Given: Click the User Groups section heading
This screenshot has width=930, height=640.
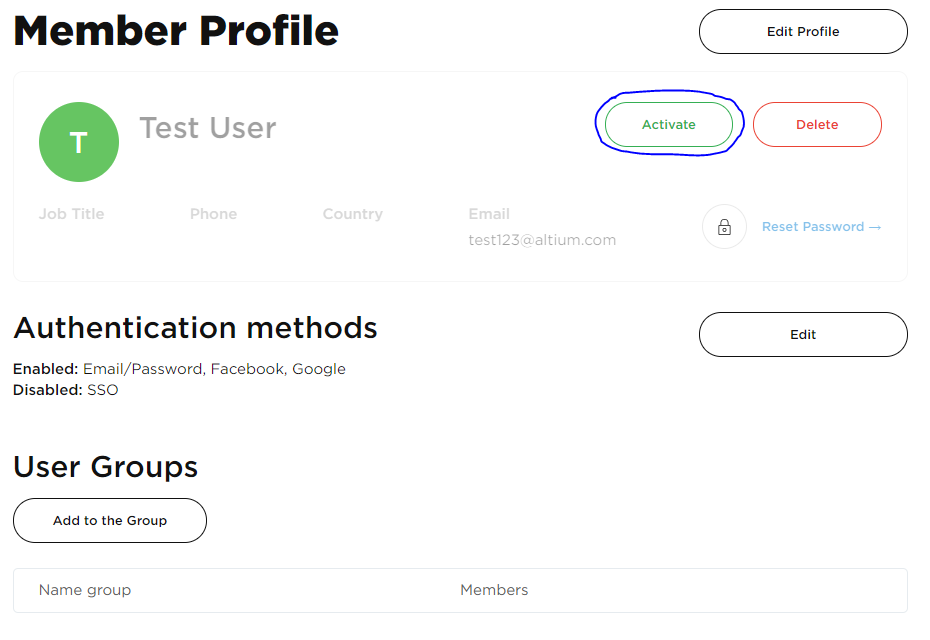Looking at the screenshot, I should [105, 467].
